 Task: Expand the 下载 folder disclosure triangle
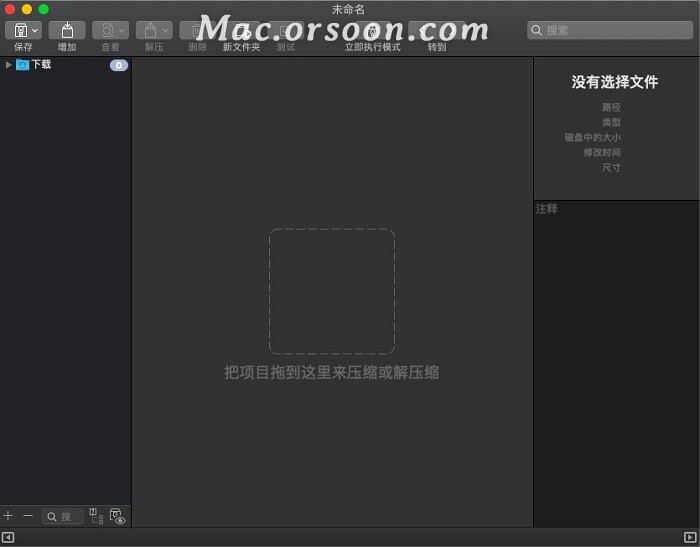(8, 65)
